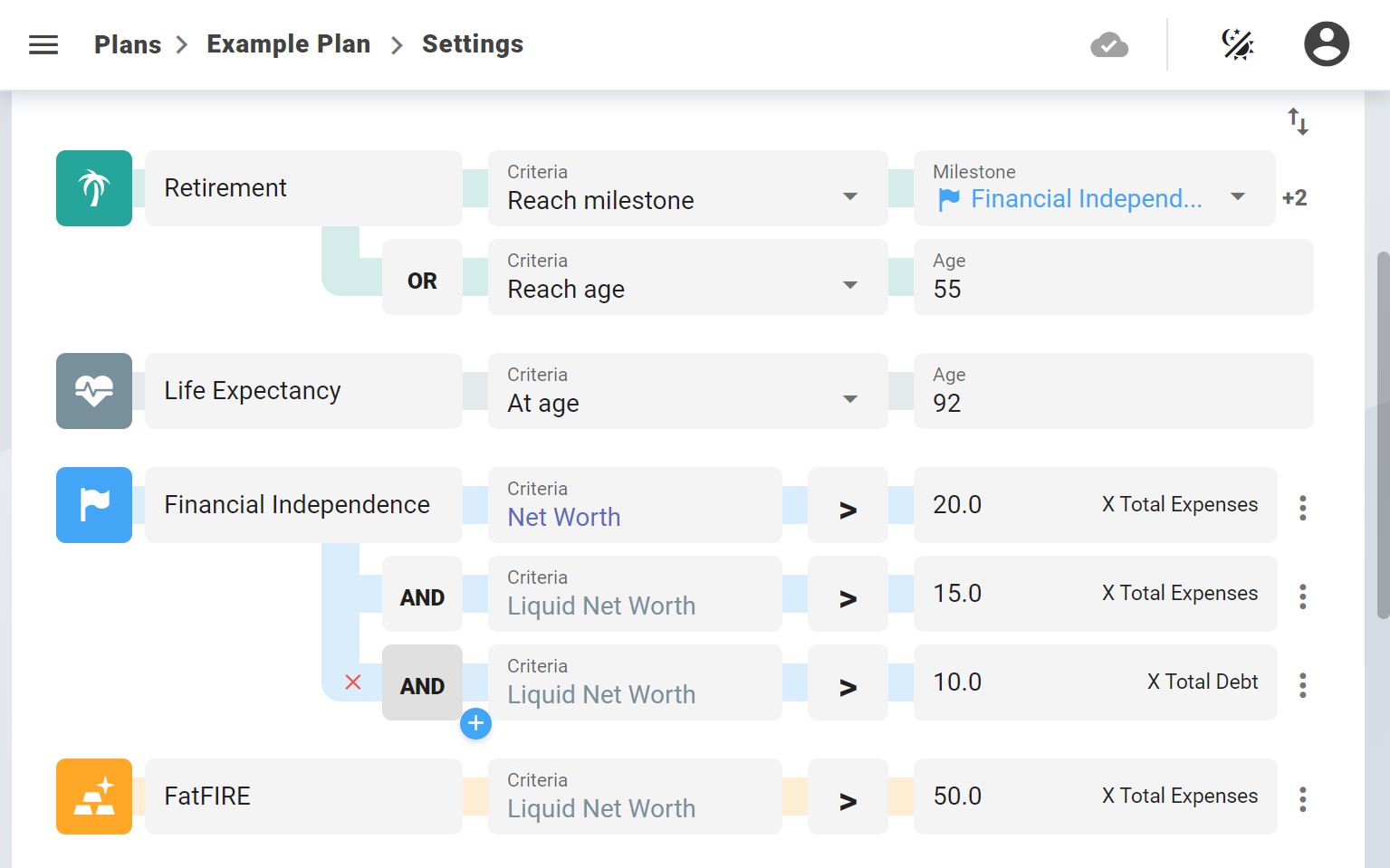
Task: Open the three-dot options menu for the FatFIRE row
Action: pos(1302,798)
